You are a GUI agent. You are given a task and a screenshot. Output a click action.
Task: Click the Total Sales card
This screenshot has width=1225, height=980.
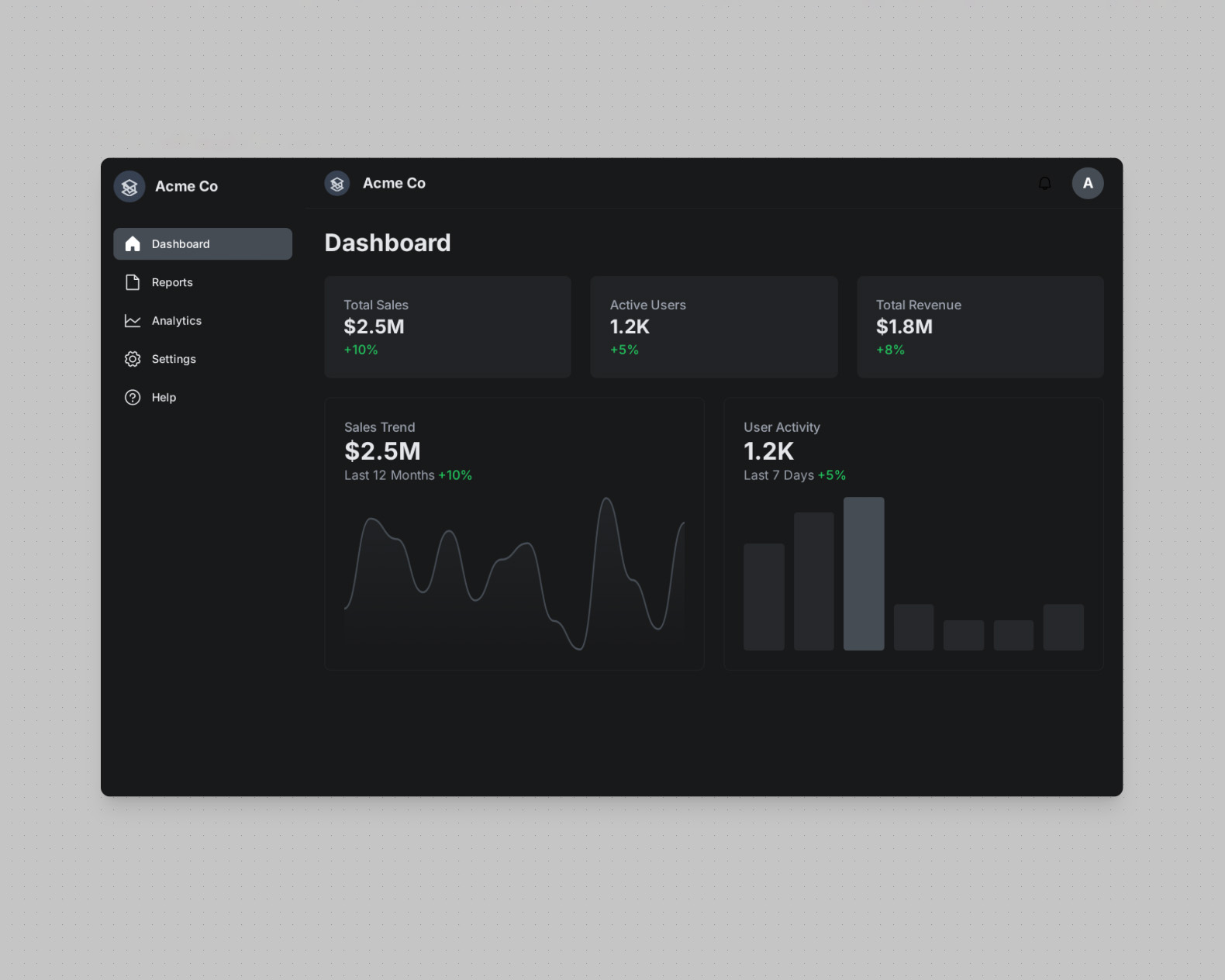coord(447,327)
